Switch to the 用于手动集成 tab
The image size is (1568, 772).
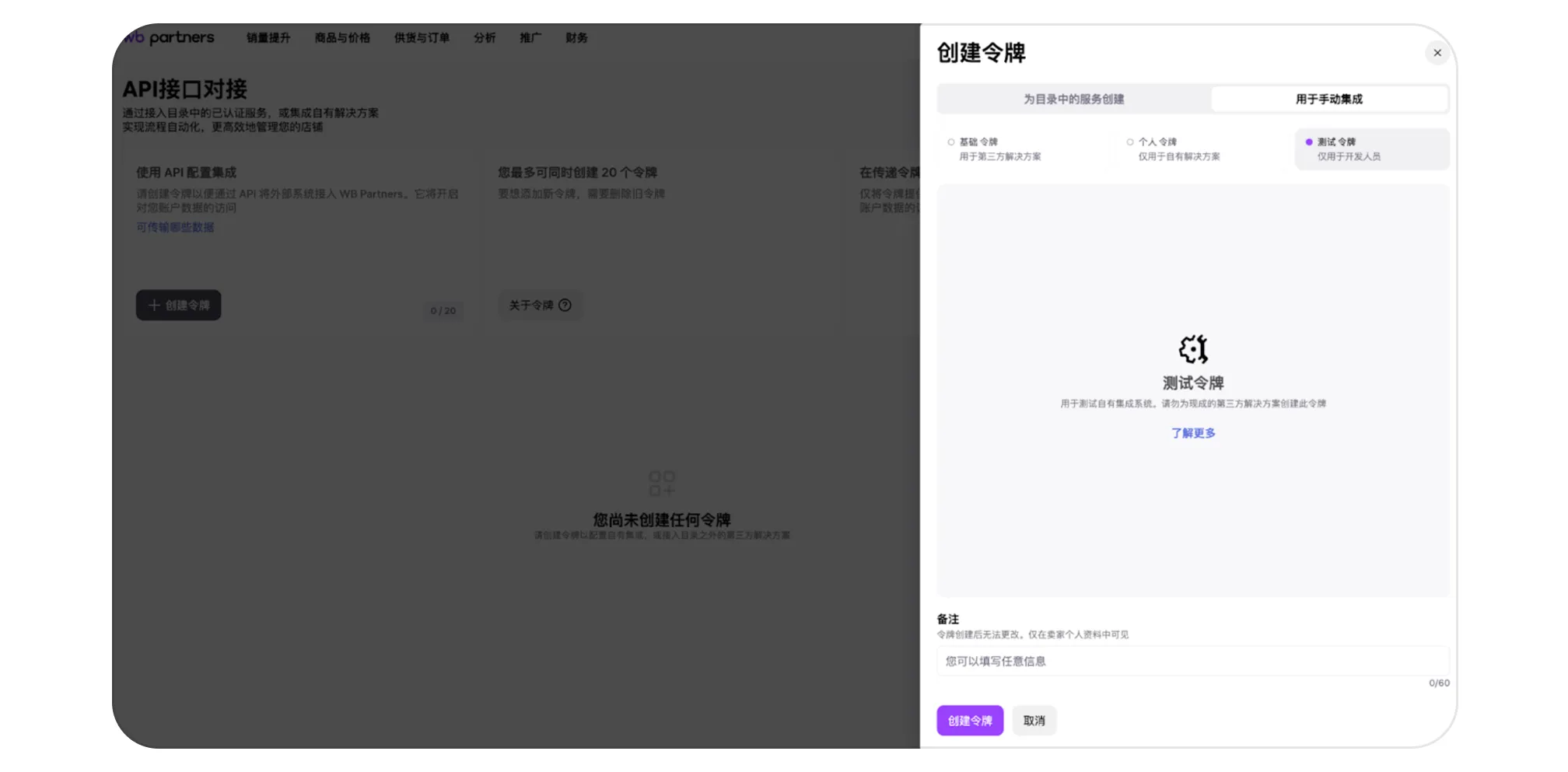tap(1330, 99)
